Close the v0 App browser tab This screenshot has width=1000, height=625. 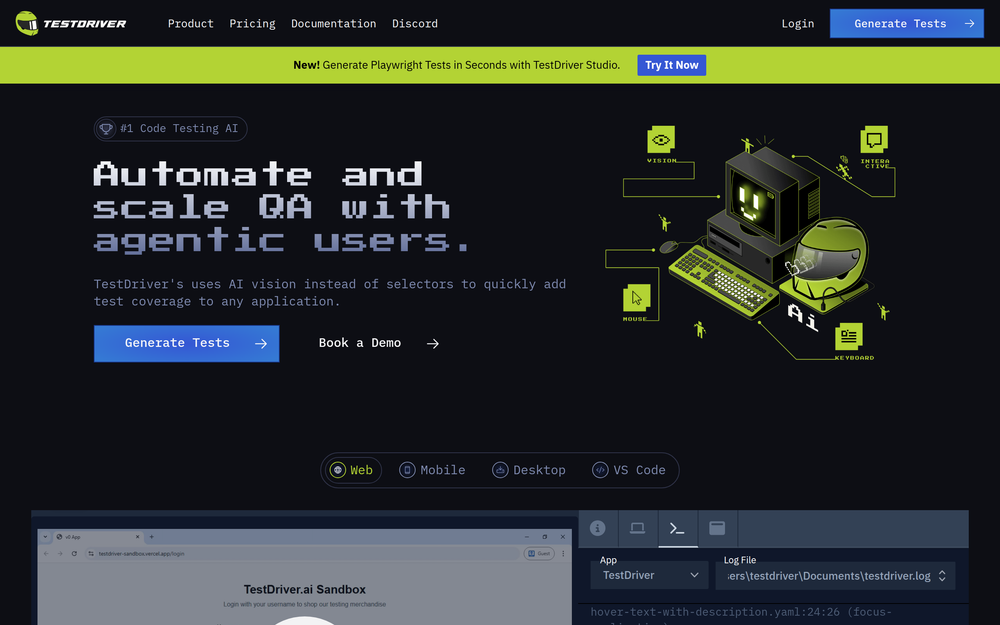coord(137,537)
